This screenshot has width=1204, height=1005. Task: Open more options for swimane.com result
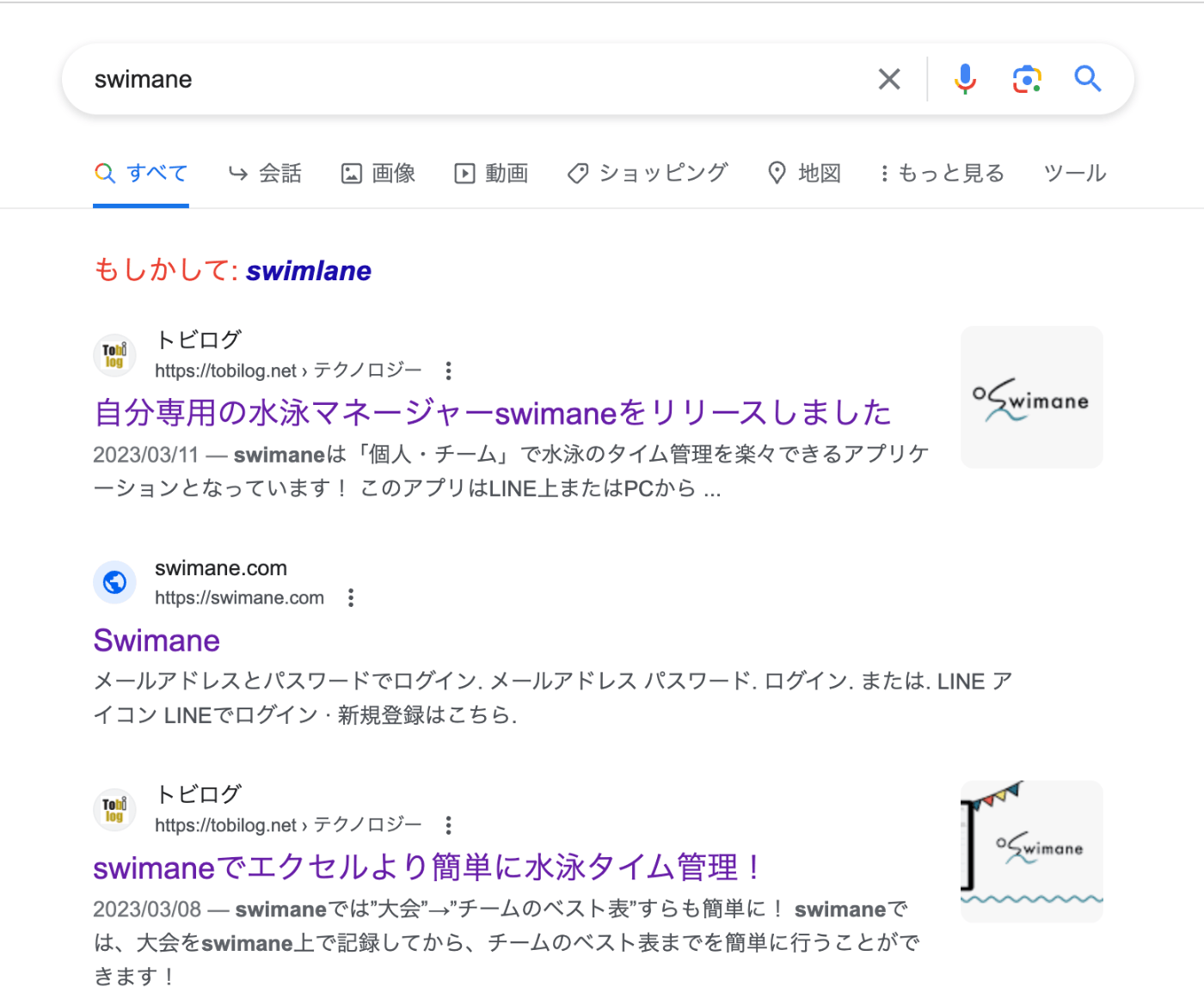351,597
